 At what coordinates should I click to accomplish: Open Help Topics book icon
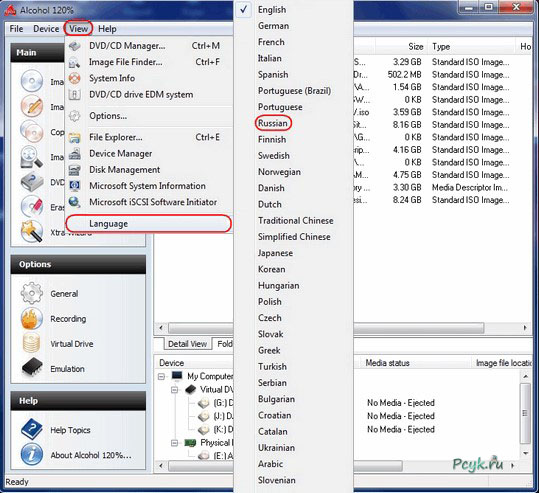click(32, 429)
